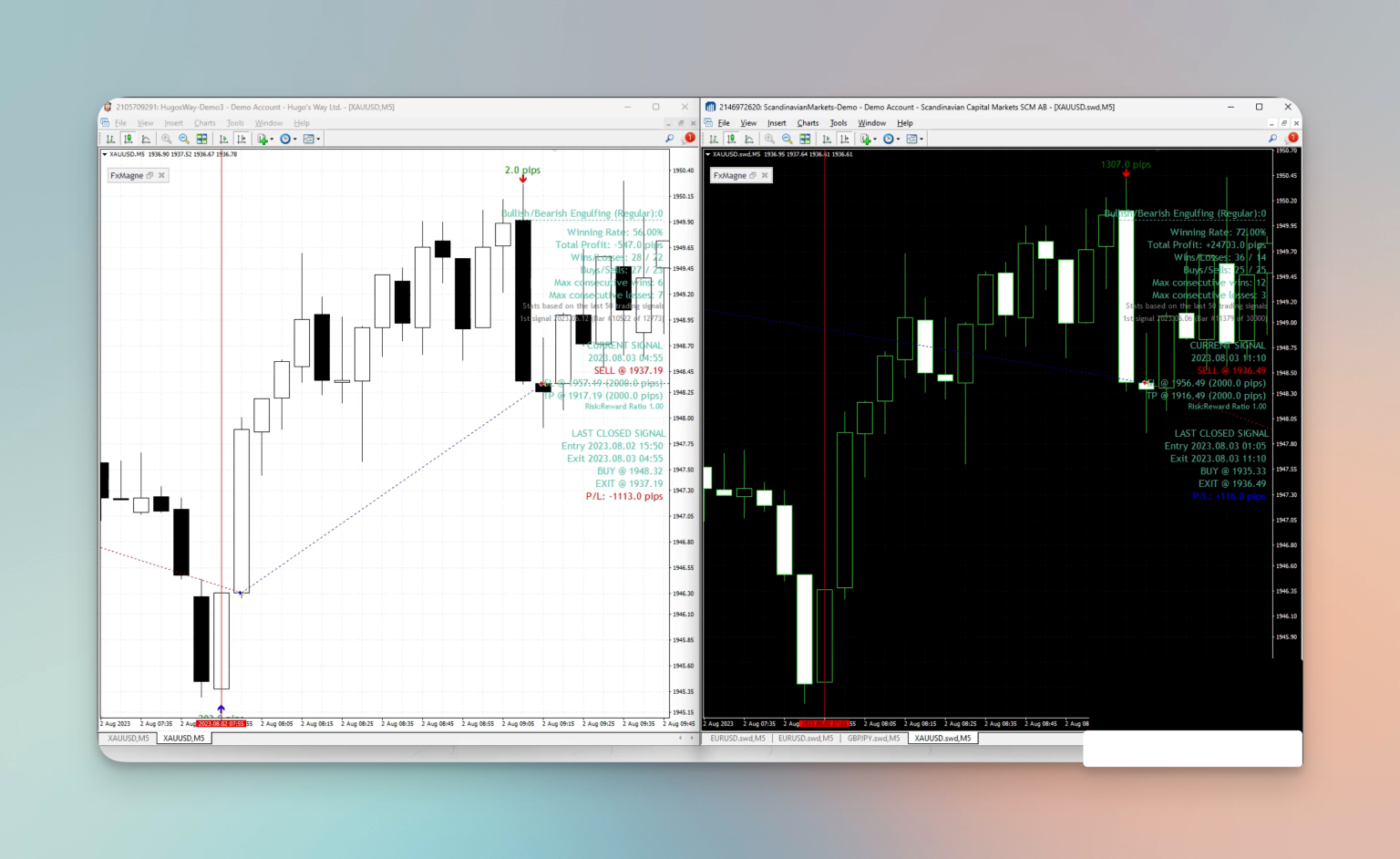
Task: Undock the FxMagne panel on white chart
Action: 149,175
